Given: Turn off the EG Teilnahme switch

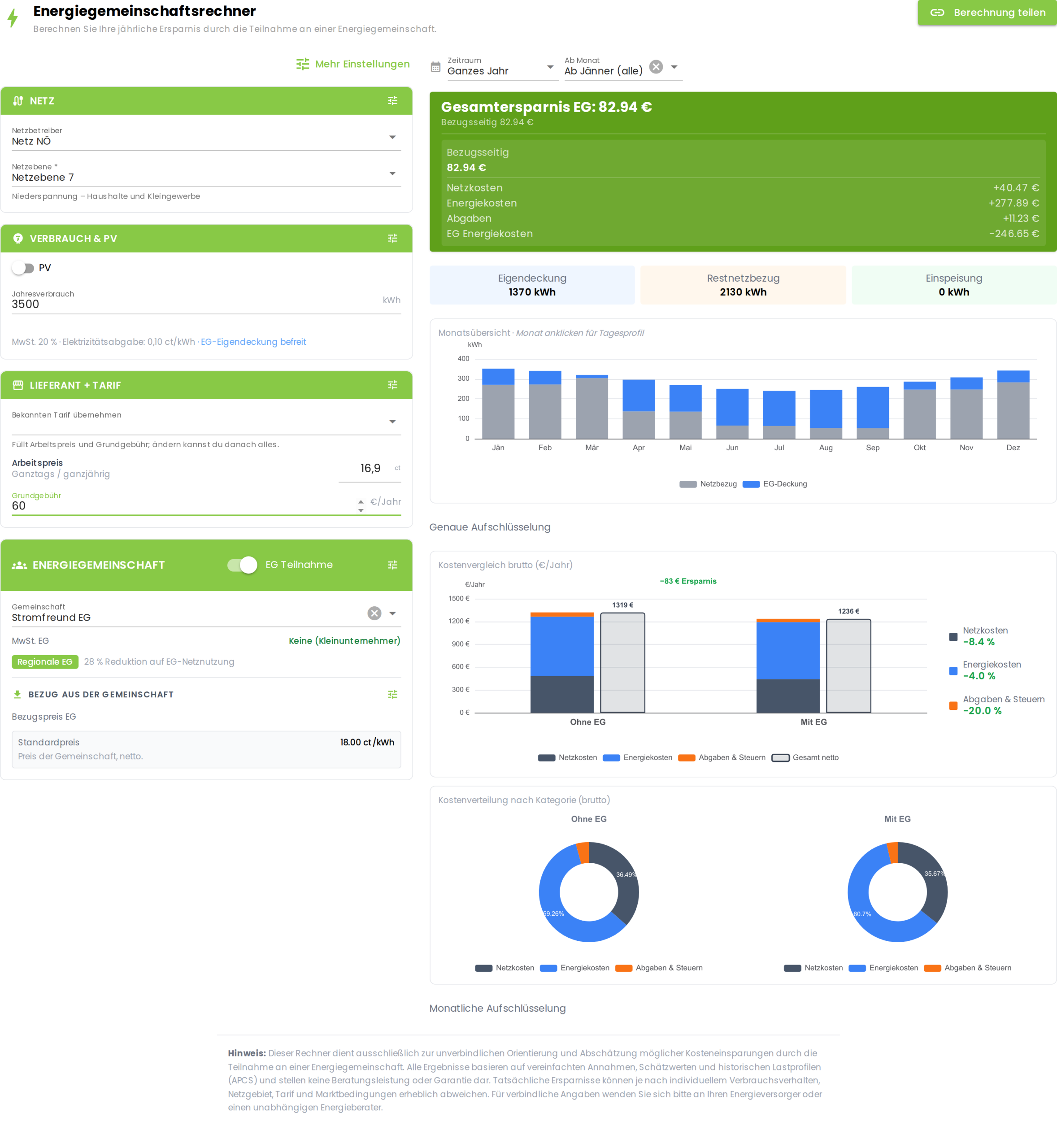Looking at the screenshot, I should pos(242,565).
